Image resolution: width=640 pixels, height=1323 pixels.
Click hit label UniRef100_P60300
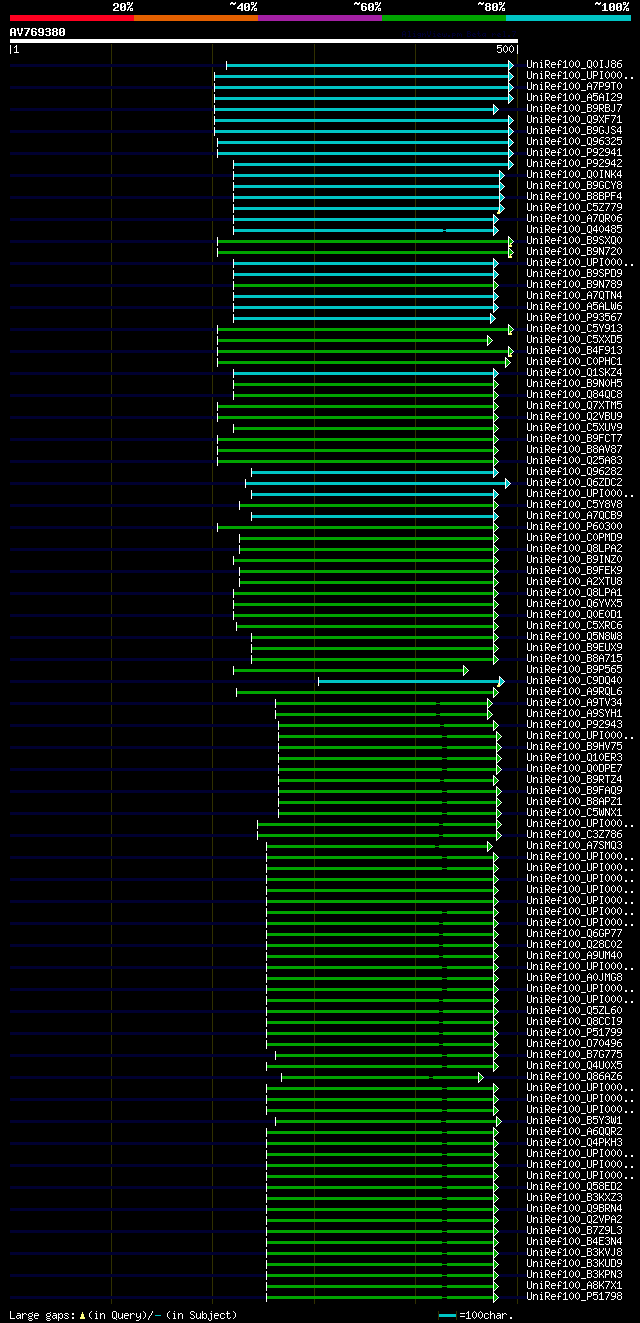574,527
